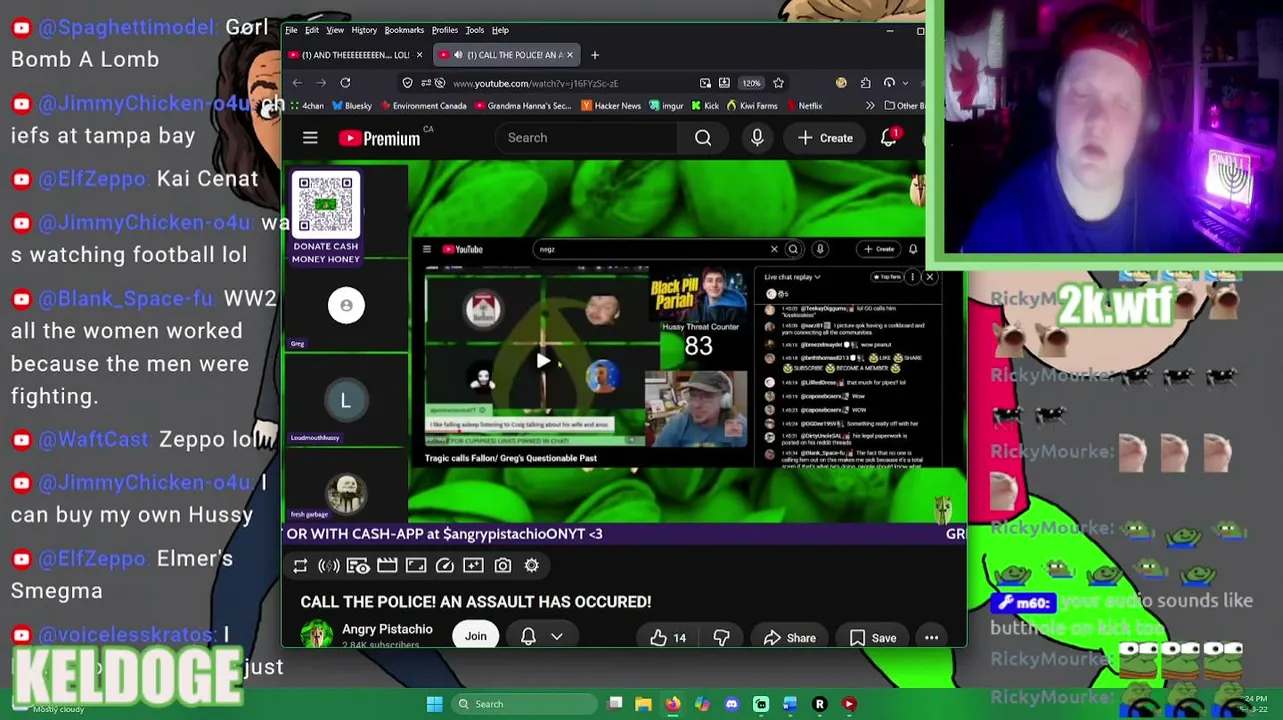Image resolution: width=1283 pixels, height=720 pixels.
Task: Click the Create button
Action: click(x=826, y=138)
